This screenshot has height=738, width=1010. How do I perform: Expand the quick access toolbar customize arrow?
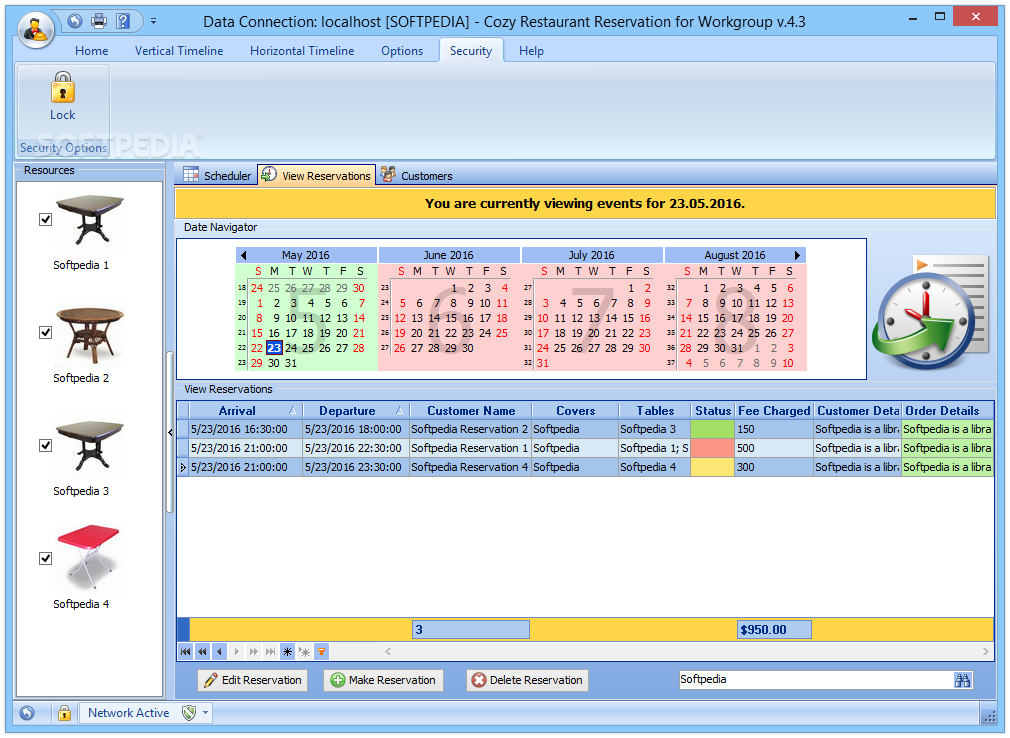153,21
